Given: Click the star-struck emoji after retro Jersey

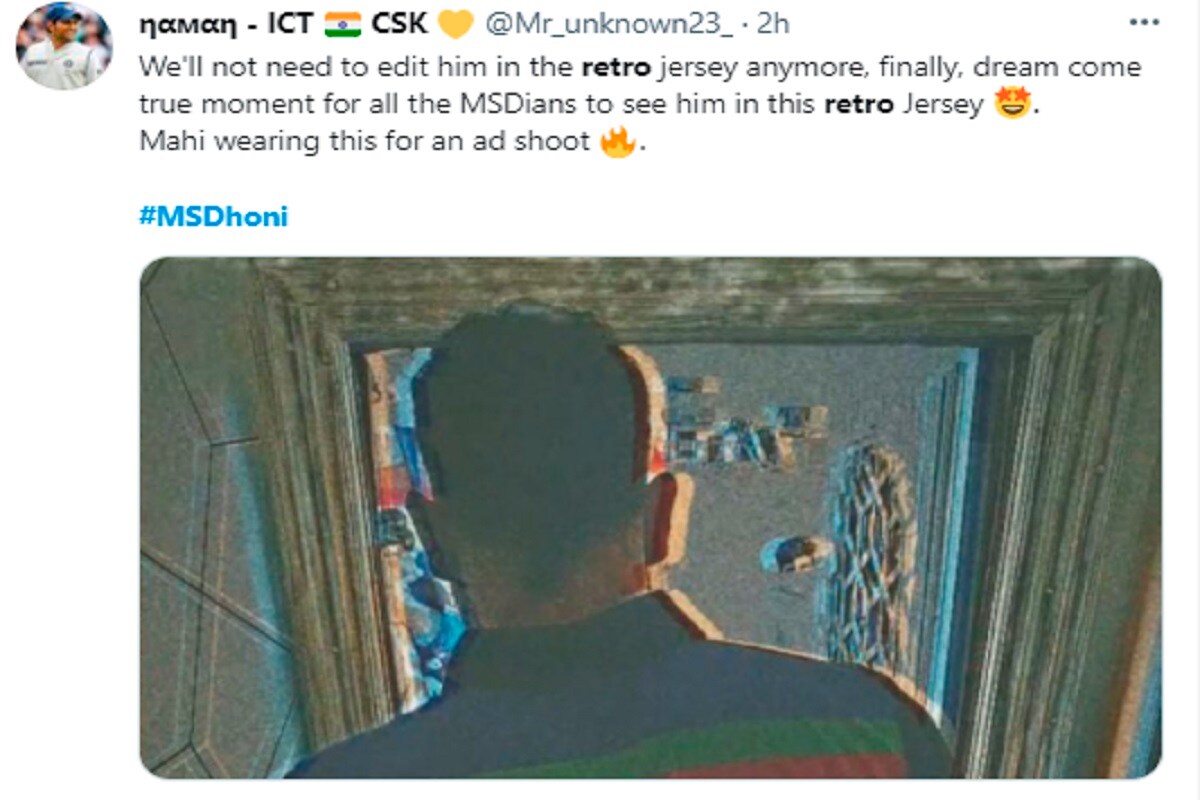Looking at the screenshot, I should pyautogui.click(x=1012, y=104).
